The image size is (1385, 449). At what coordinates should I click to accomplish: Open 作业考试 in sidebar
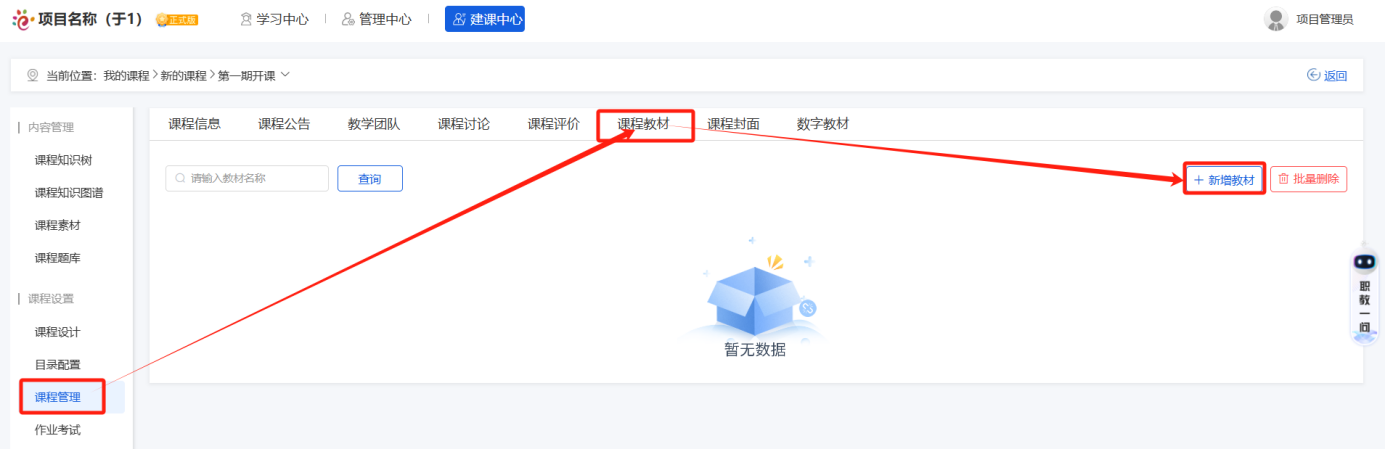(x=57, y=430)
